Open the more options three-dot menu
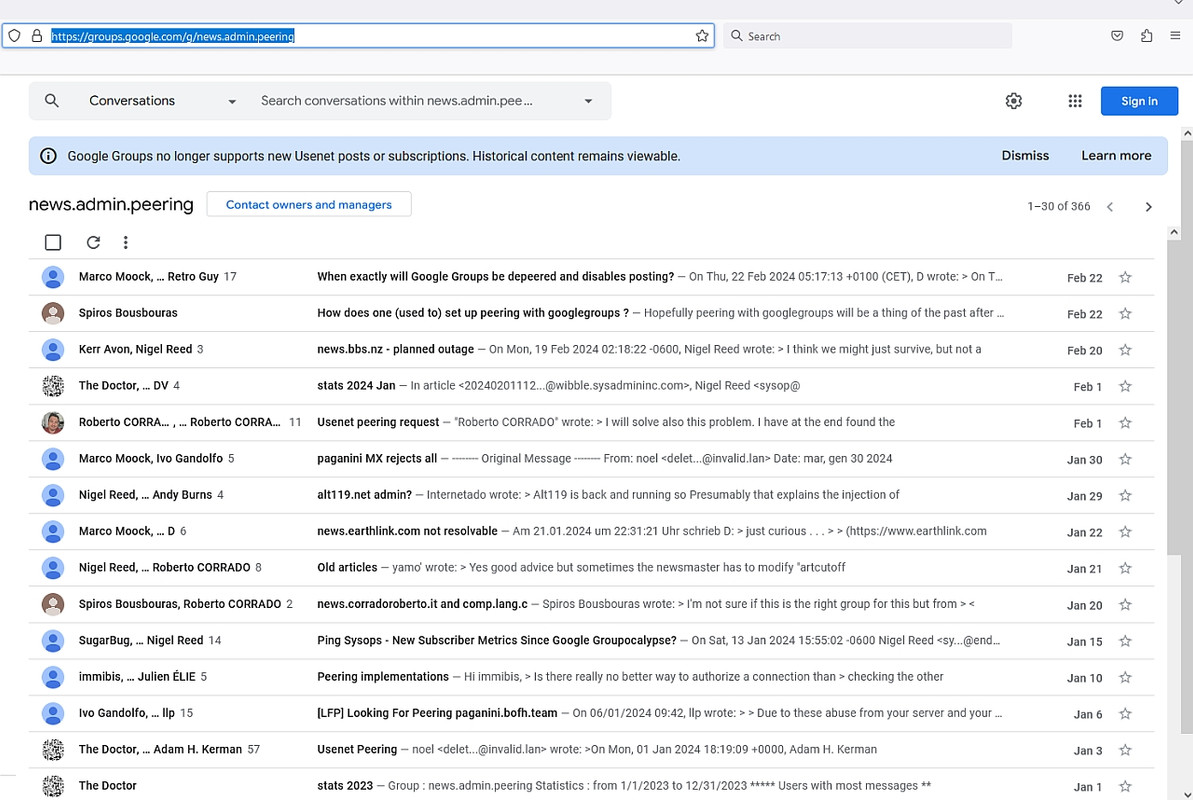The image size is (1193, 800). pos(126,242)
